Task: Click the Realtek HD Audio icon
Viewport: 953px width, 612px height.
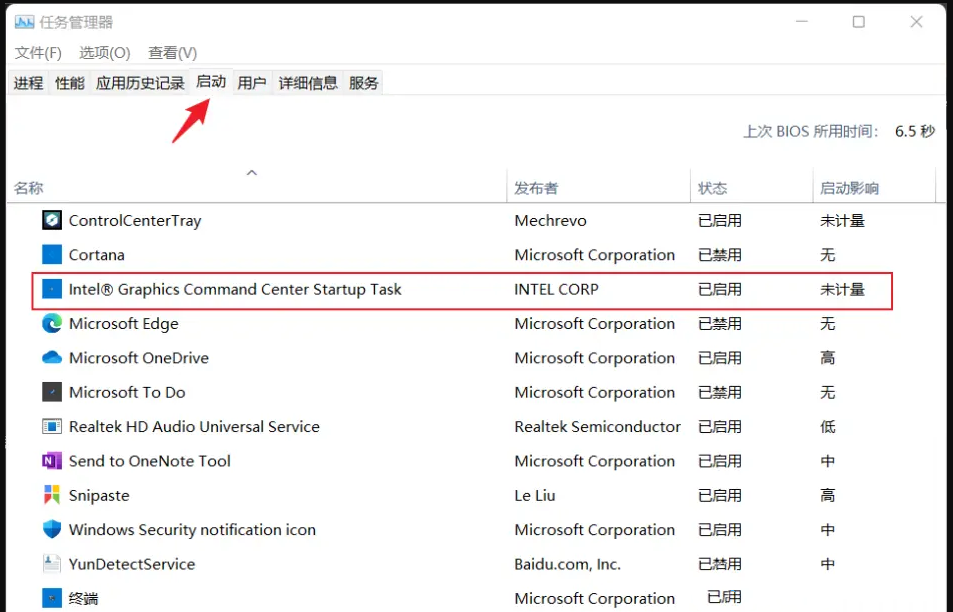Action: (52, 427)
